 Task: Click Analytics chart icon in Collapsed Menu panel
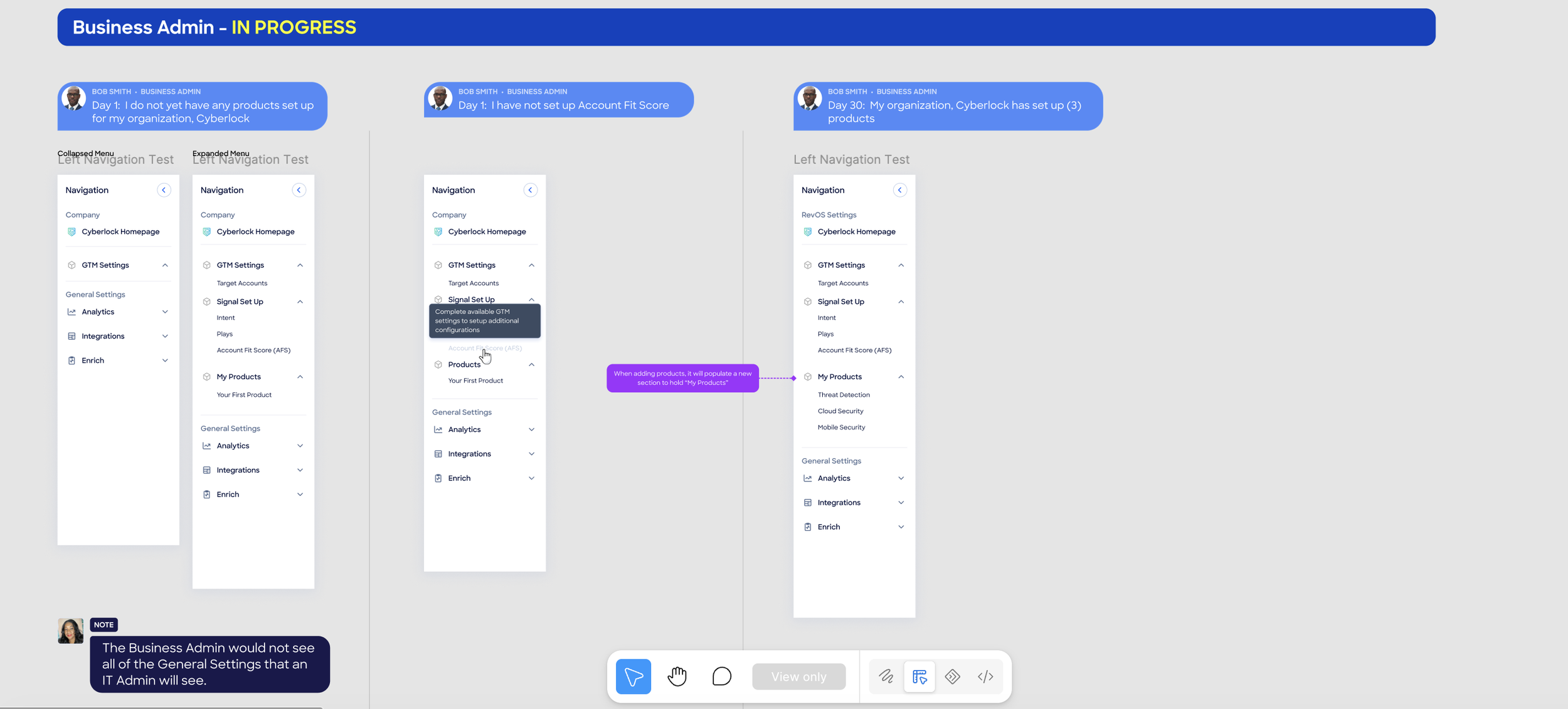(72, 312)
